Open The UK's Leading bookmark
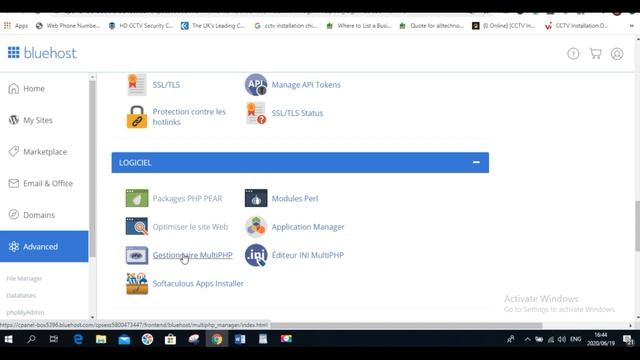This screenshot has width=640, height=360. click(x=213, y=25)
